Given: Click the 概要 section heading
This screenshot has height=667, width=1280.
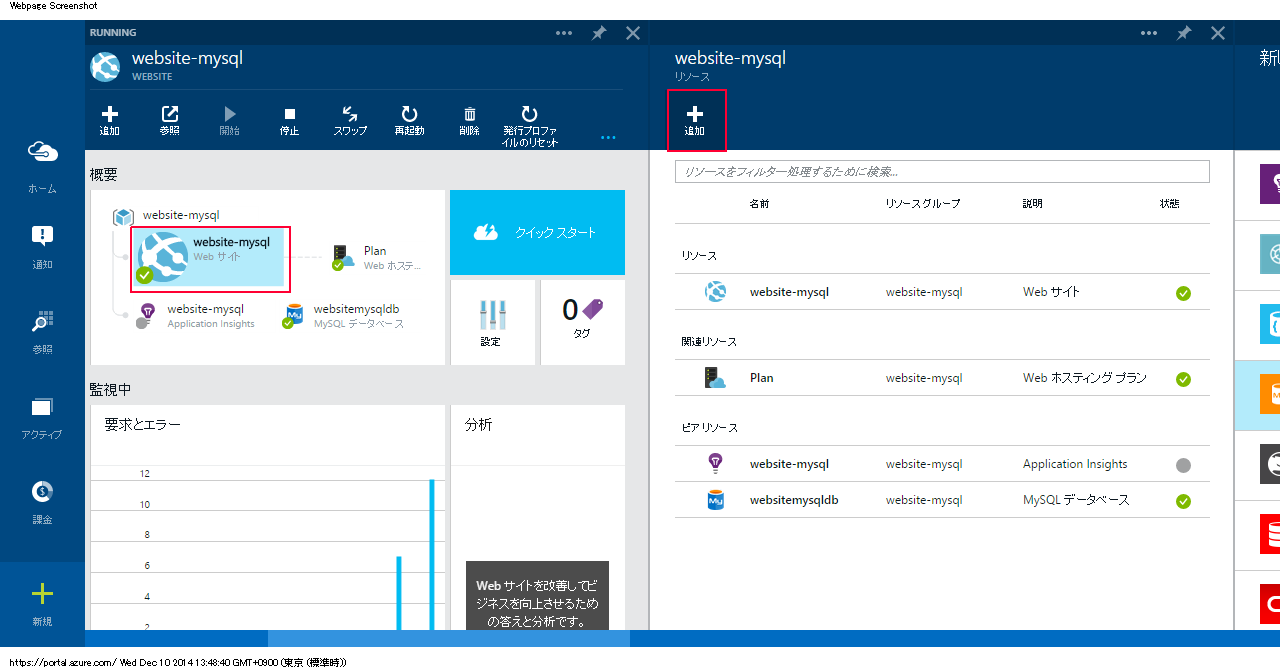Looking at the screenshot, I should coord(104,174).
